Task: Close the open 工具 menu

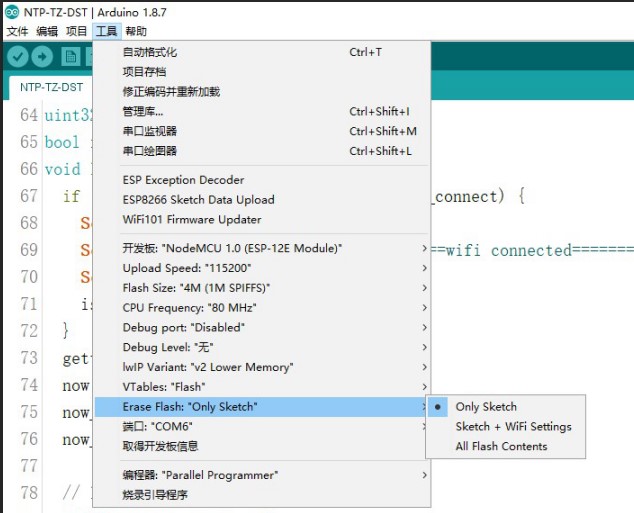Action: pos(106,31)
